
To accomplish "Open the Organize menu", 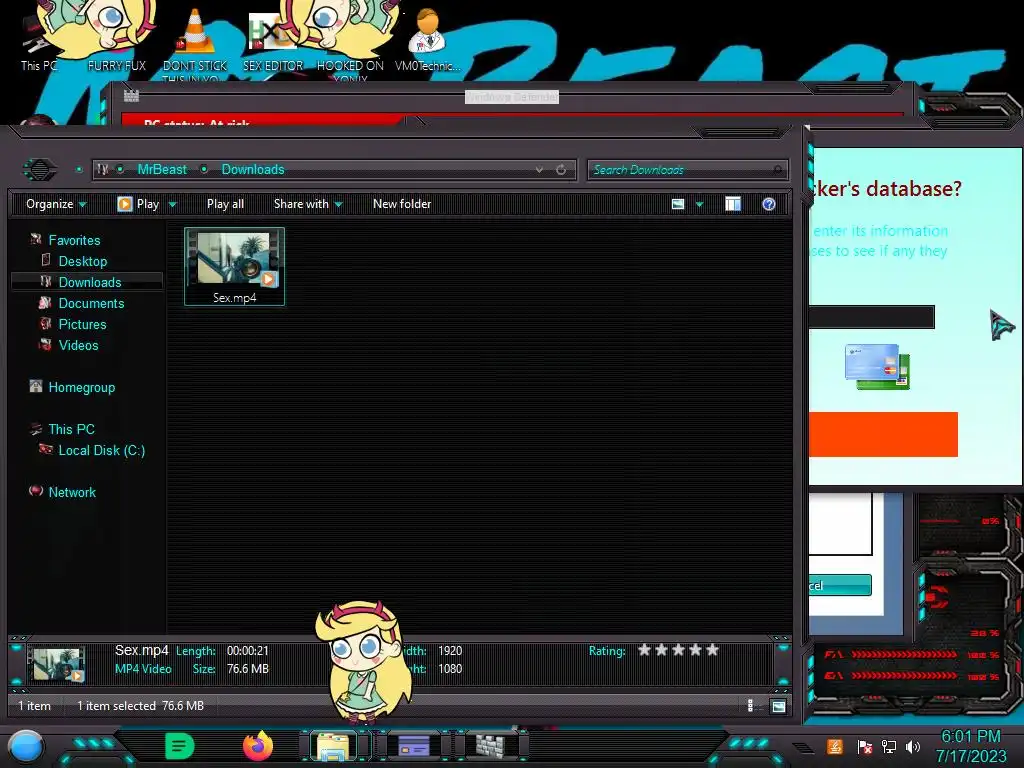I will [x=56, y=204].
